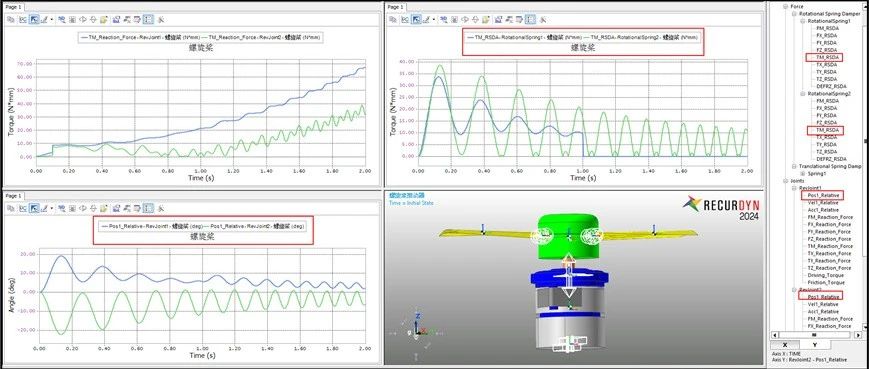Toggle the highlighted legend icon in reaction force plot toolbar
Image resolution: width=869 pixels, height=369 pixels.
coord(148,19)
